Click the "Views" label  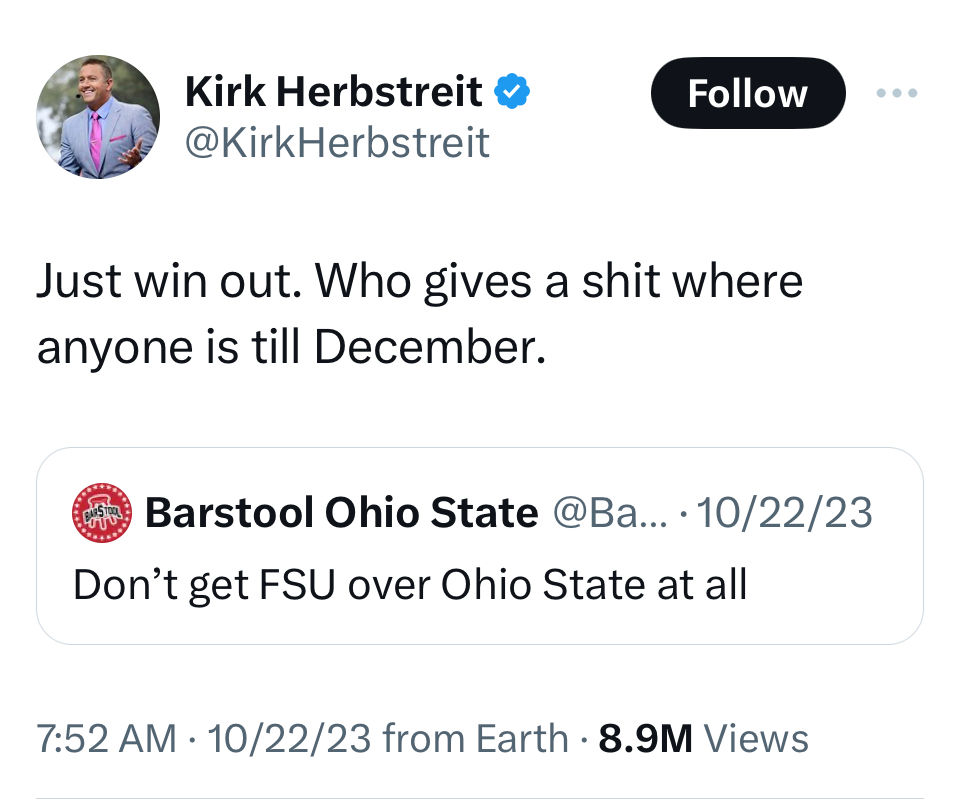pos(756,739)
